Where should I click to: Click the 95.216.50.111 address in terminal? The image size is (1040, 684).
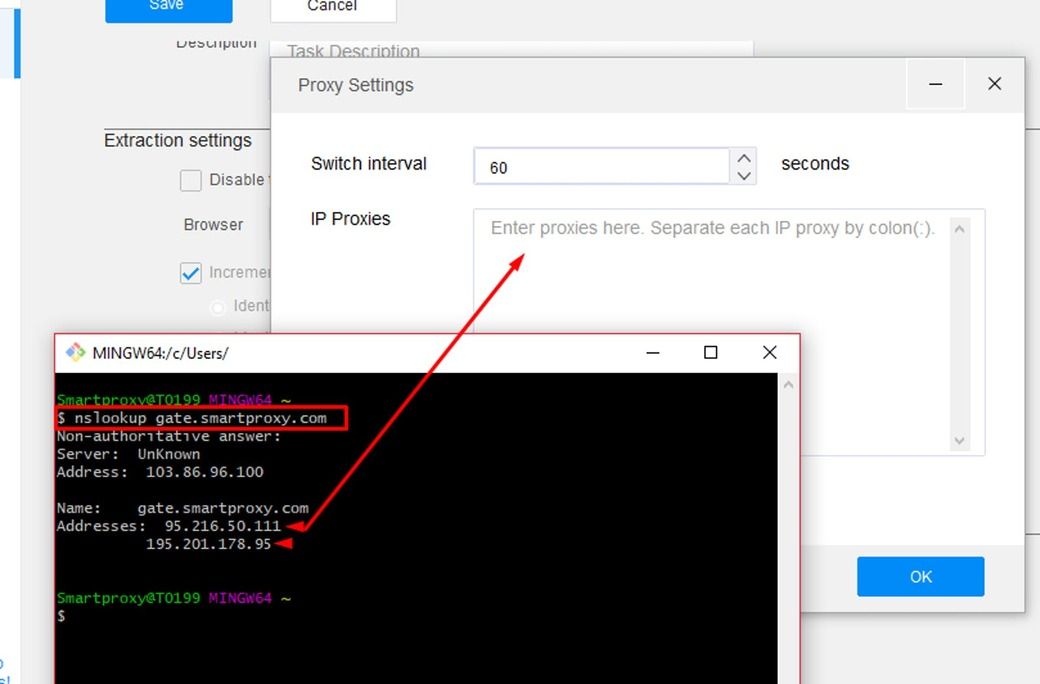click(222, 526)
